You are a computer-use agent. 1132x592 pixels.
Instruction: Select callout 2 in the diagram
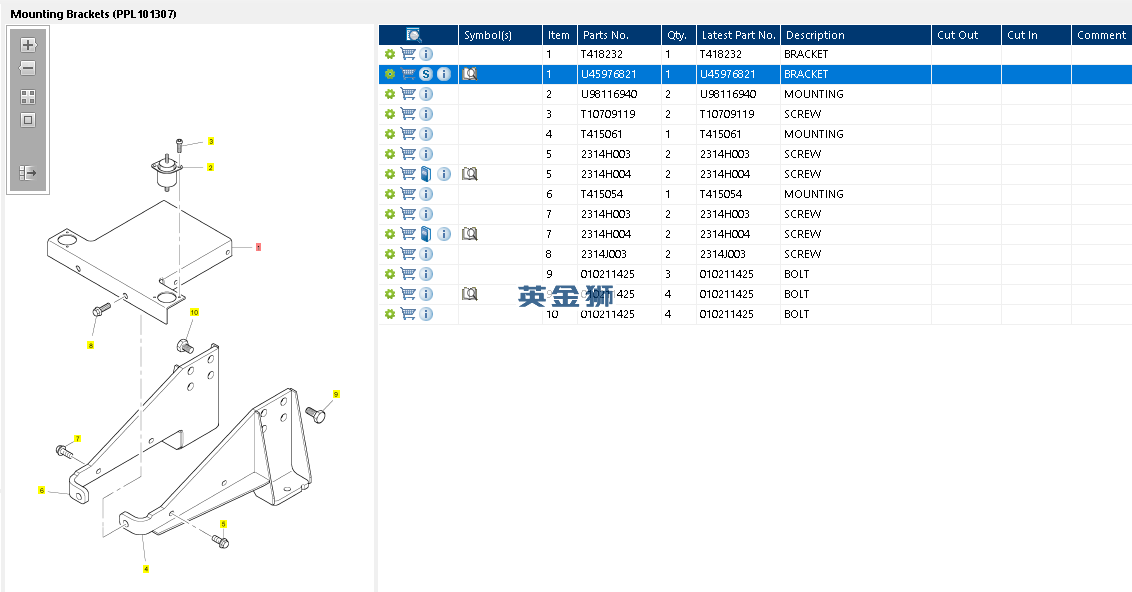pyautogui.click(x=210, y=167)
